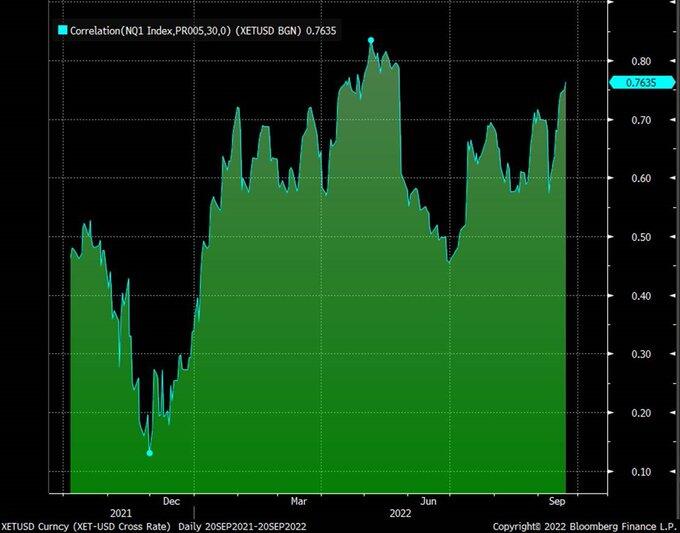Click the cyan low-point marker dot near 0.10
Screen dimensions: 680x533
tap(150, 453)
